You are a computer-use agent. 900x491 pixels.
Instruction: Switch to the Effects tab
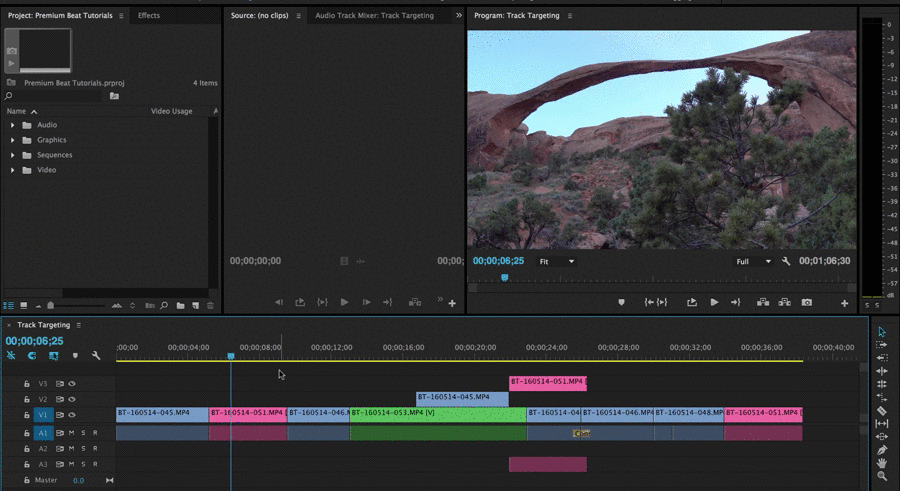[x=149, y=16]
